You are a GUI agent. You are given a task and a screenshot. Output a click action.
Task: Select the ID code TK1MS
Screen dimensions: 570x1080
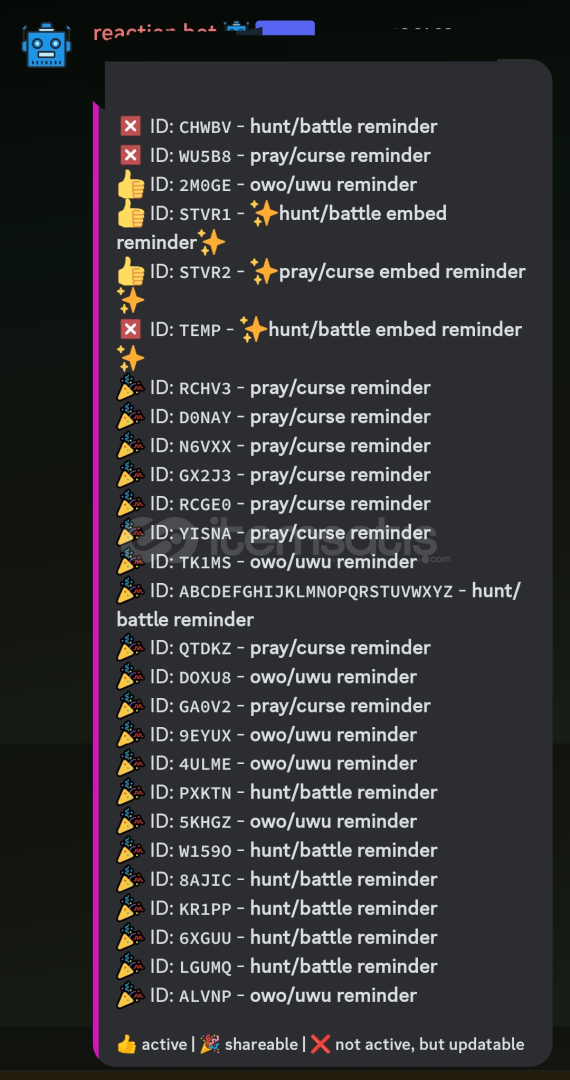(205, 562)
